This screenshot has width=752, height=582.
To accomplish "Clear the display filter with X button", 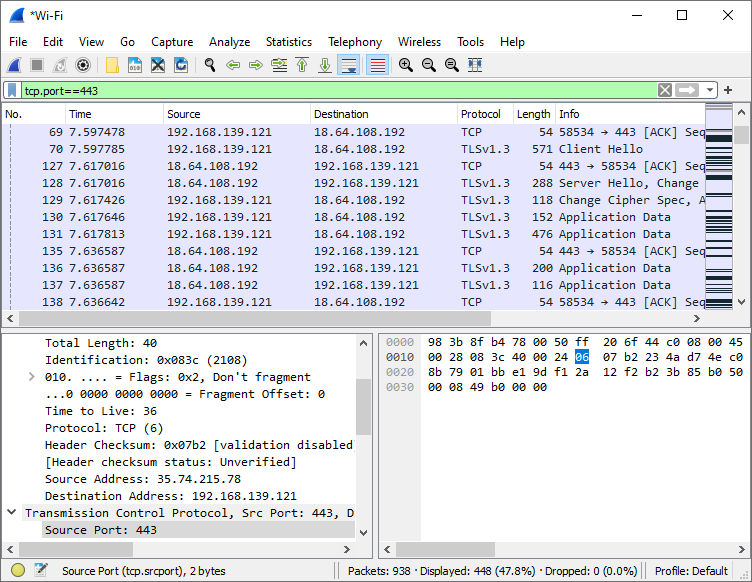I will tap(665, 90).
